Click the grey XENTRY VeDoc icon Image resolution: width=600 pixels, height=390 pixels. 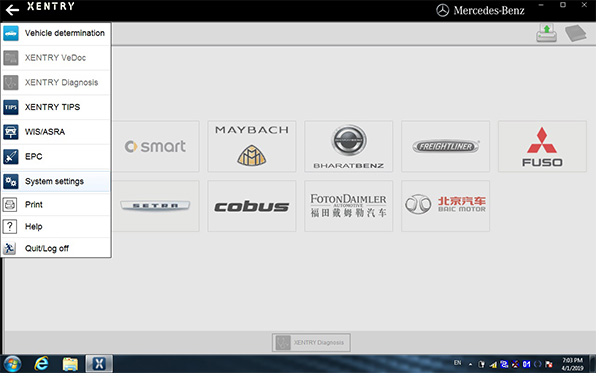(11, 58)
